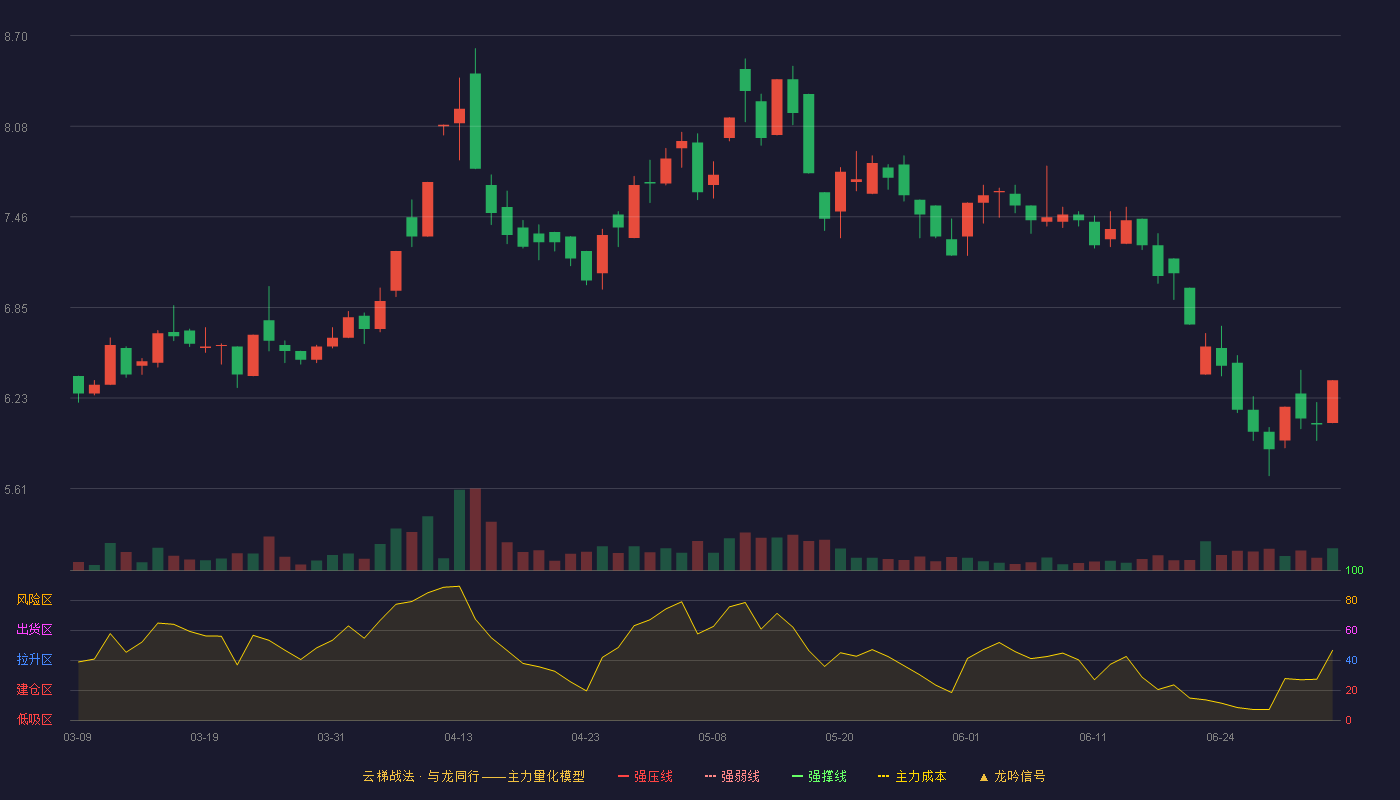Image resolution: width=1400 pixels, height=800 pixels.
Task: Select the tallest green candlestick near 04-13
Action: pyautogui.click(x=475, y=121)
